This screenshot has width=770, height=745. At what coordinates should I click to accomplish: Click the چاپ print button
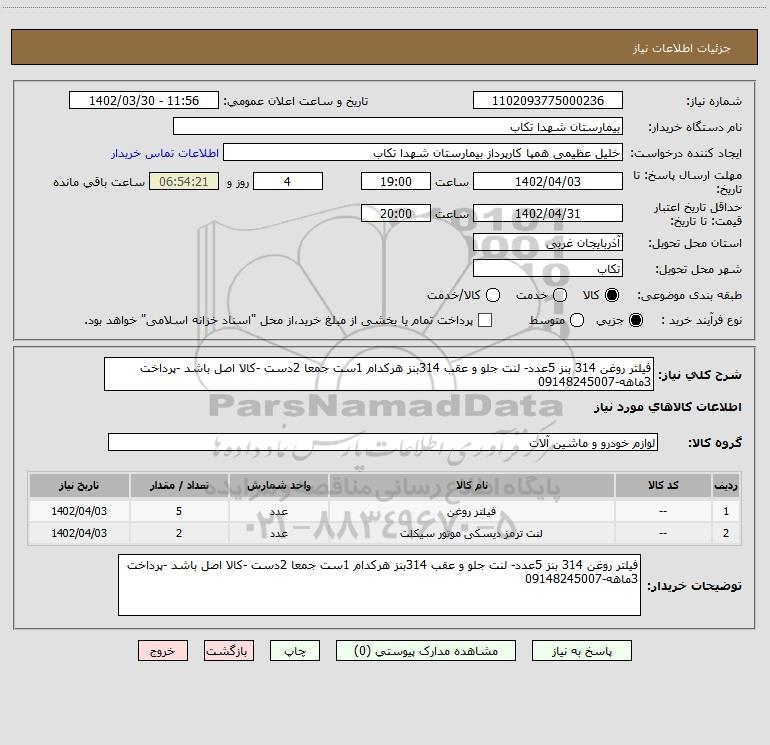[295, 651]
